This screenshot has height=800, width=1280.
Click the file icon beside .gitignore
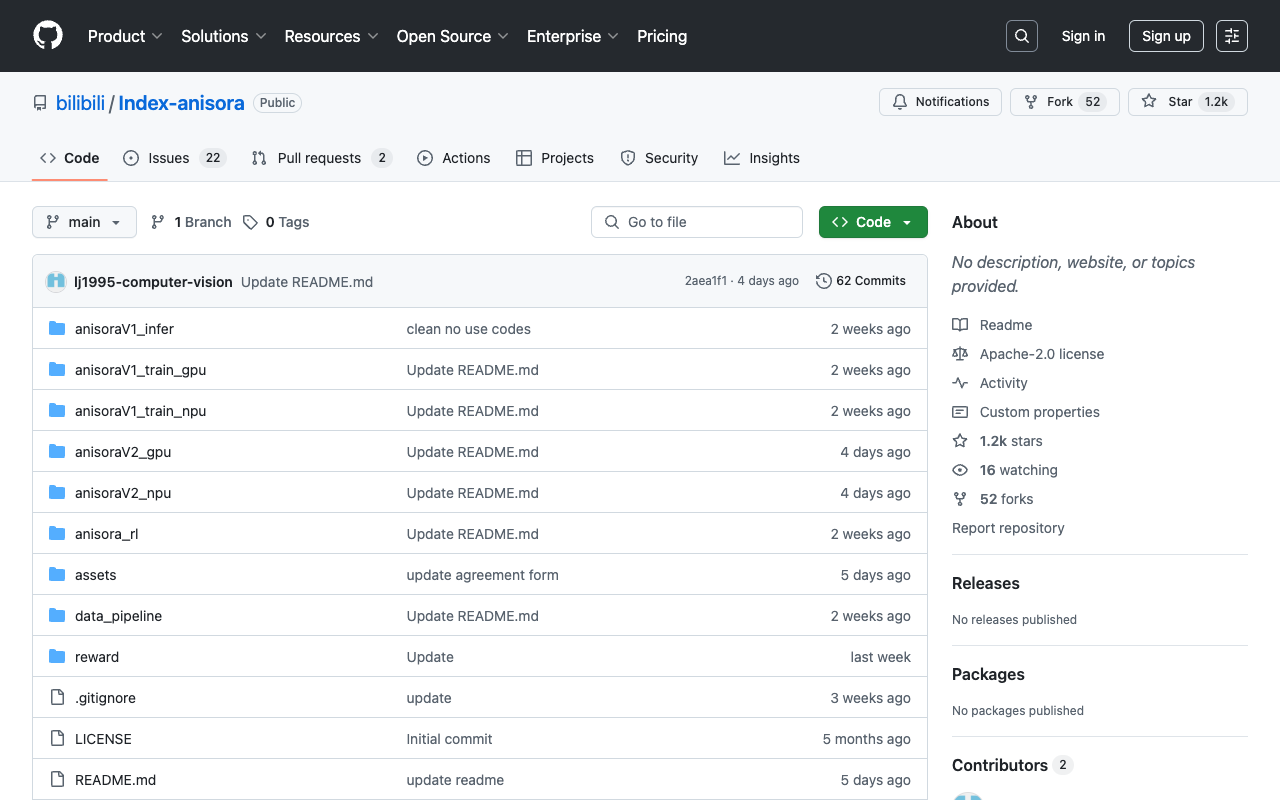[57, 698]
